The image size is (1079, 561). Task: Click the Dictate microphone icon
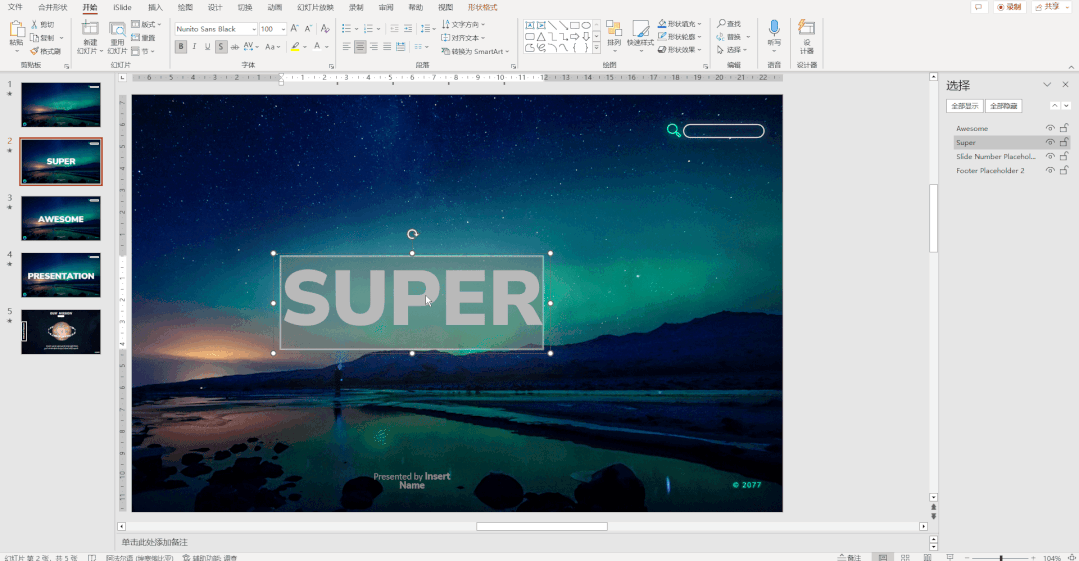774,27
